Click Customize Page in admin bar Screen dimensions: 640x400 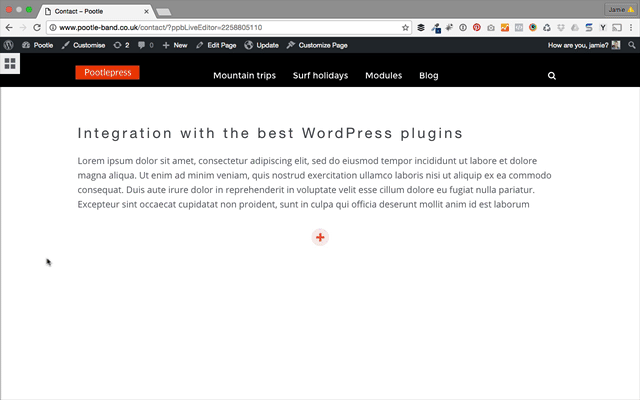(x=317, y=45)
